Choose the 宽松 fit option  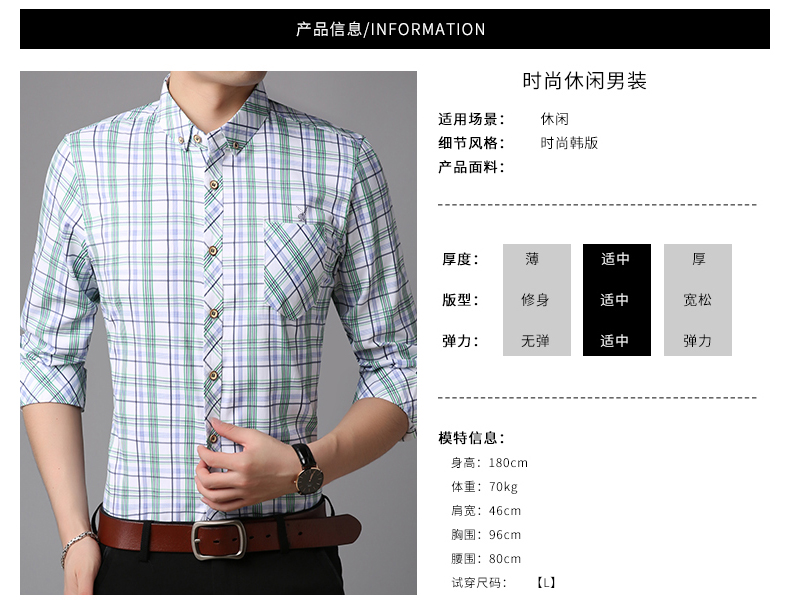click(x=697, y=300)
